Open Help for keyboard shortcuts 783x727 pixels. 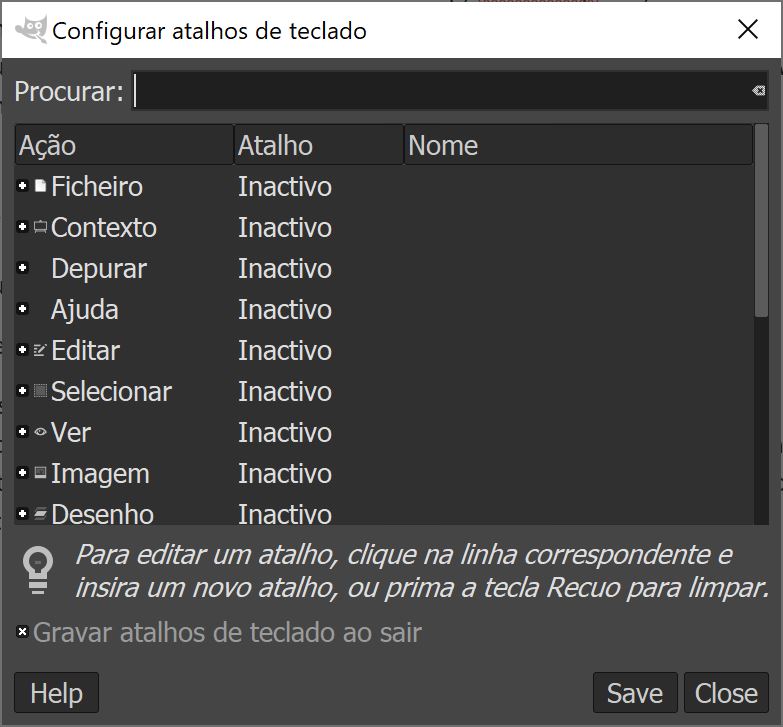56,693
